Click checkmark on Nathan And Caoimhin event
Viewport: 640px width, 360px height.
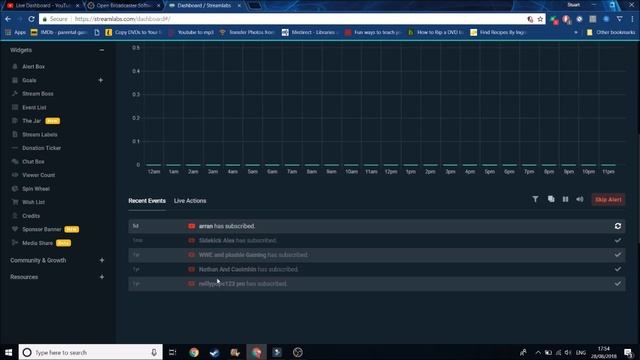(618, 269)
